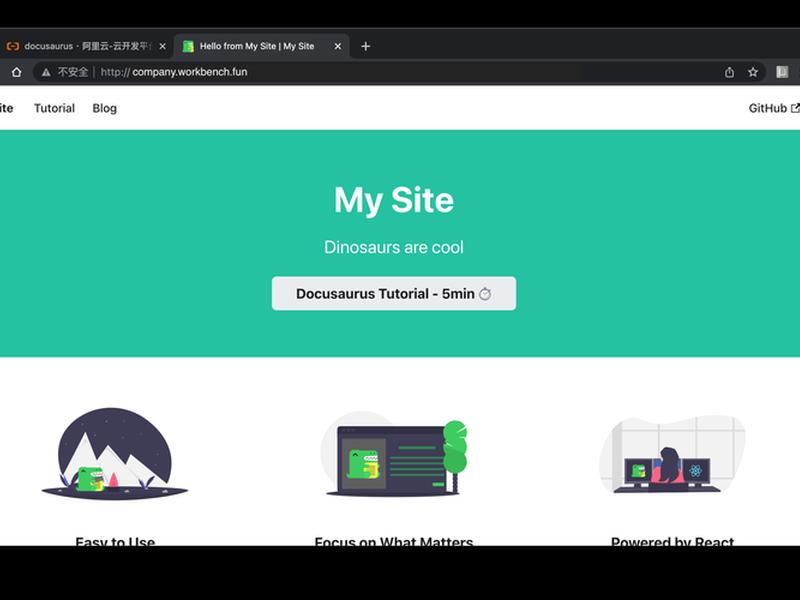800x600 pixels.
Task: Click the browser home icon
Action: point(16,72)
